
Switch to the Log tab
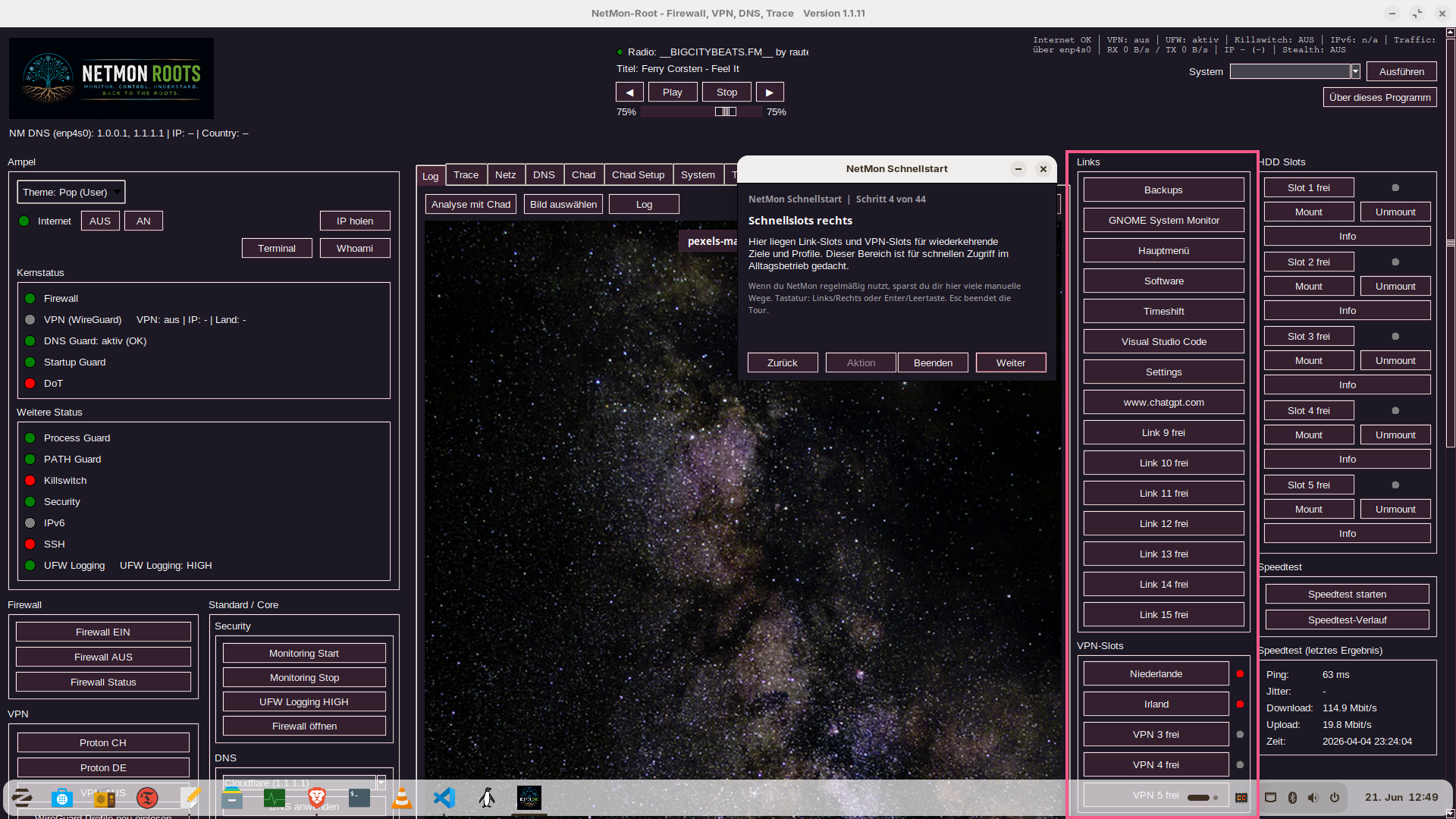coord(431,176)
